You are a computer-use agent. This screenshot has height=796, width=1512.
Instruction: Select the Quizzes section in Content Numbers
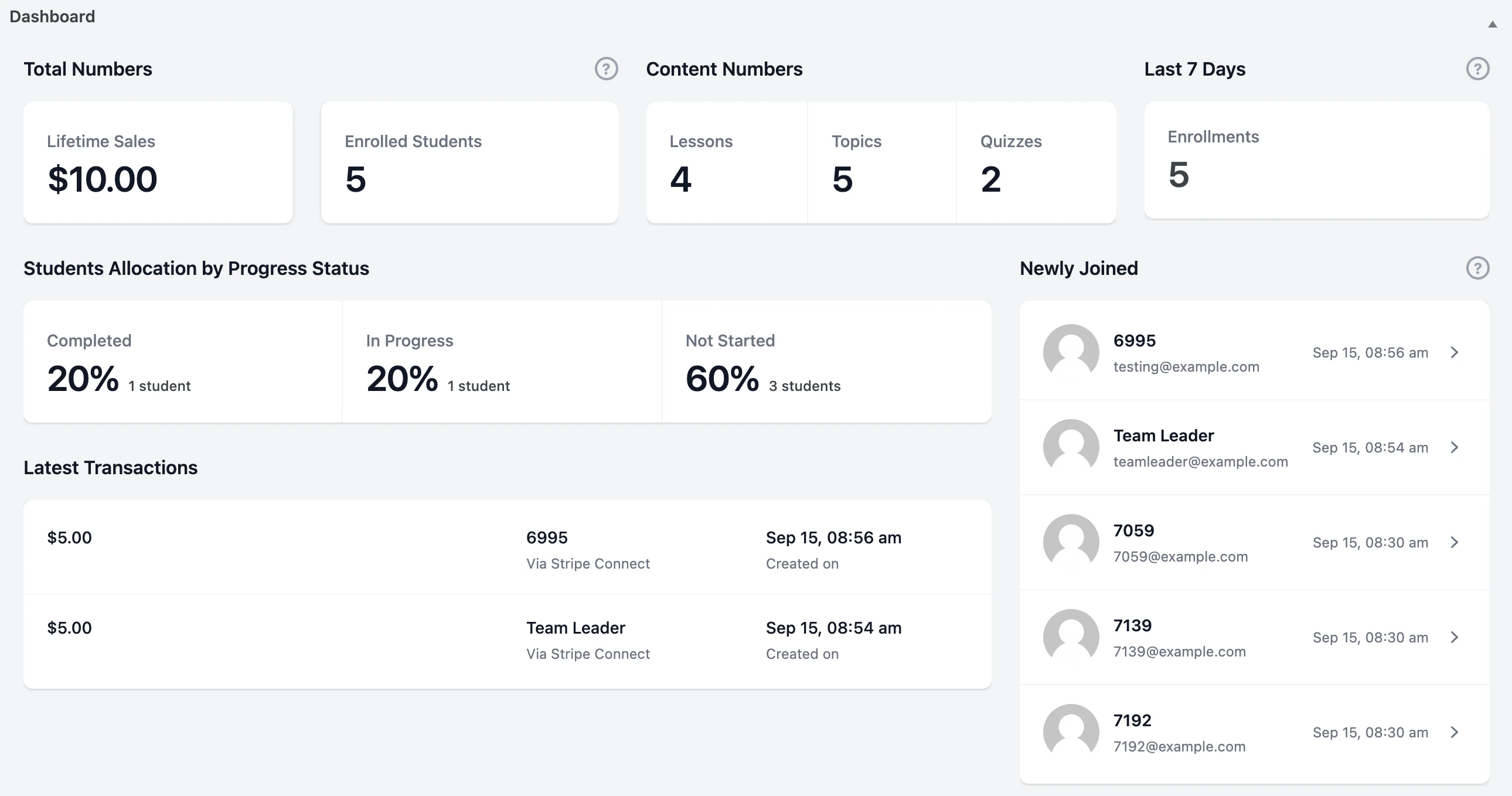[1036, 162]
